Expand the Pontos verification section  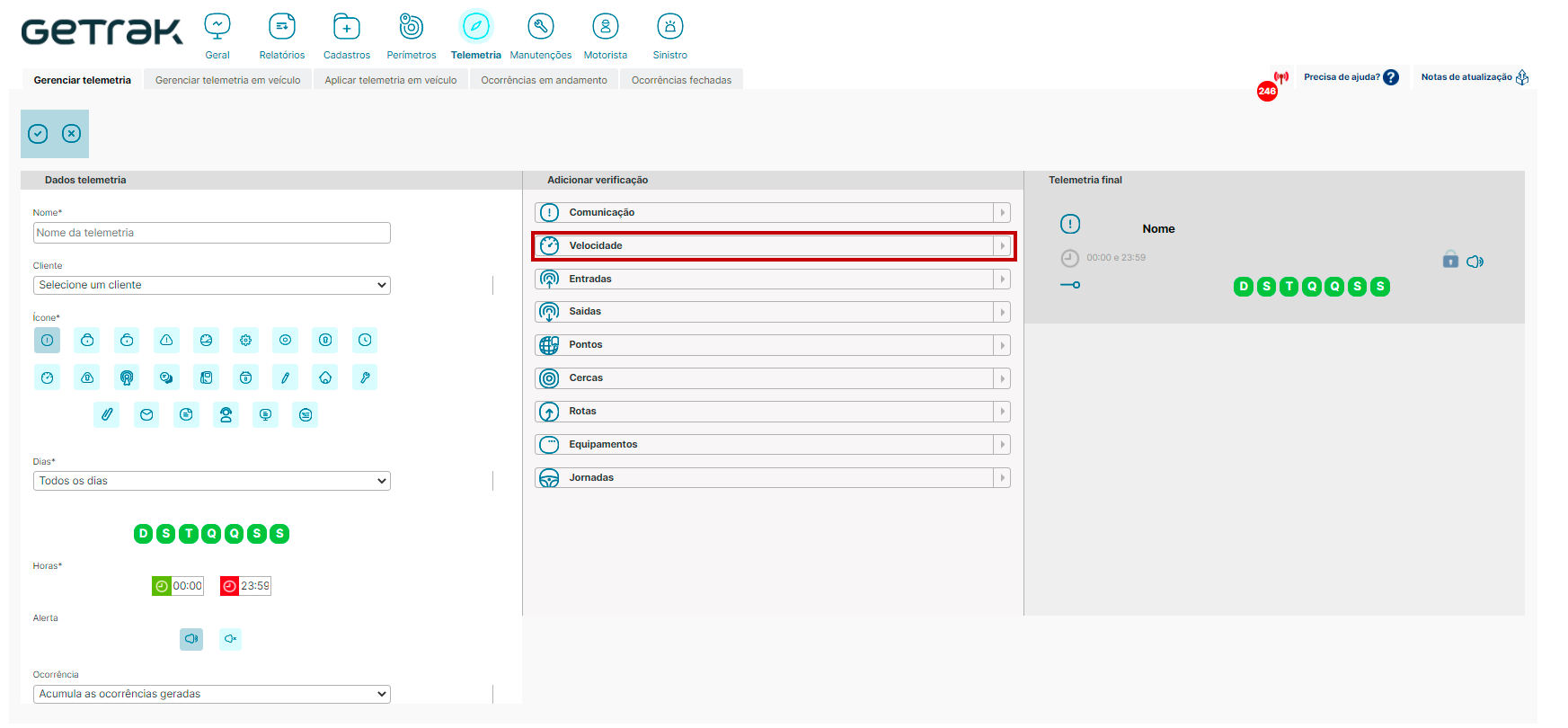773,345
